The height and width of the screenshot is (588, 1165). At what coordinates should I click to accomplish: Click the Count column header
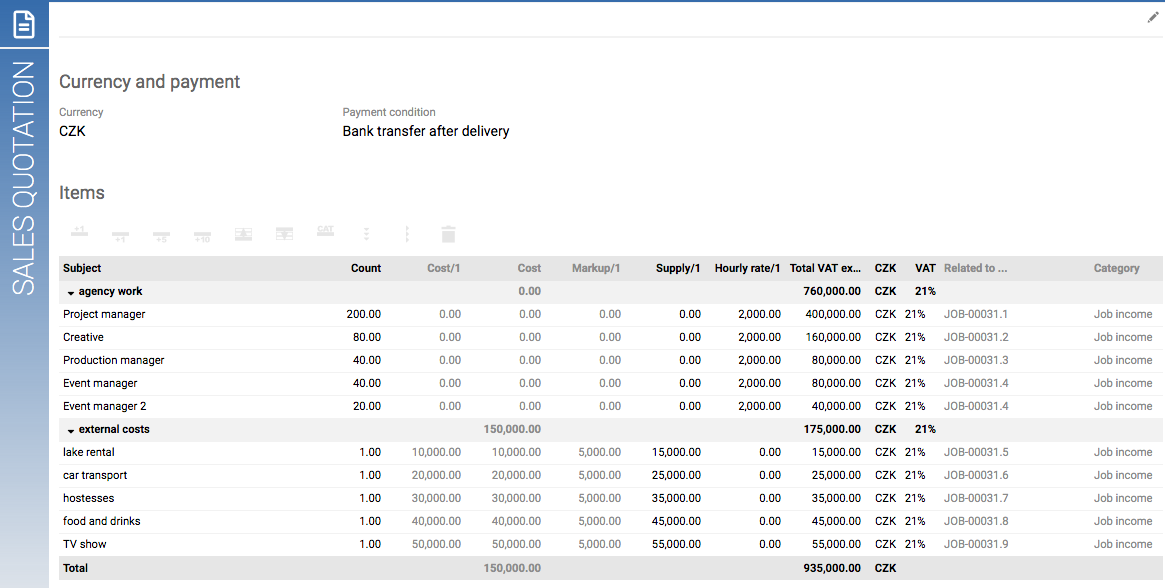[366, 268]
